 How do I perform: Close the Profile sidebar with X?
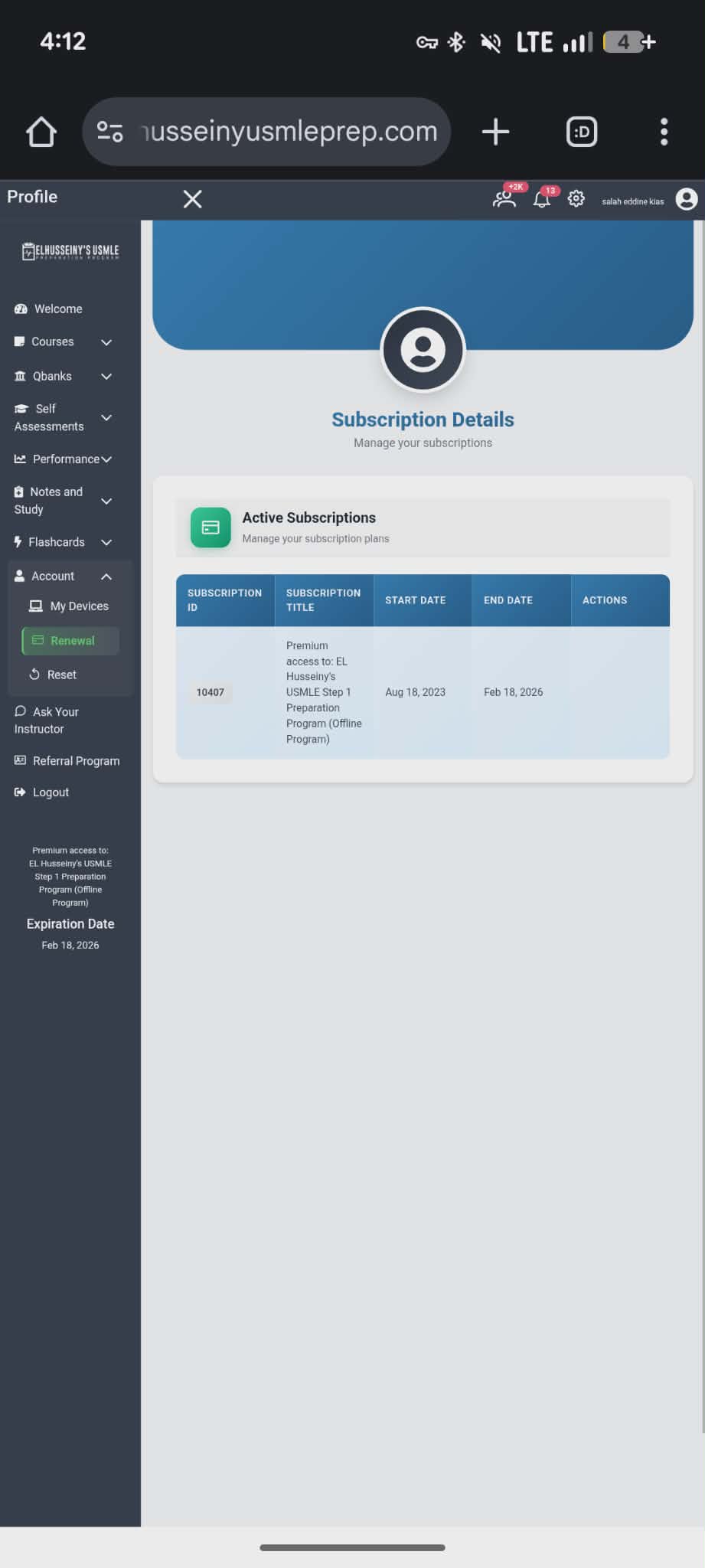click(193, 199)
